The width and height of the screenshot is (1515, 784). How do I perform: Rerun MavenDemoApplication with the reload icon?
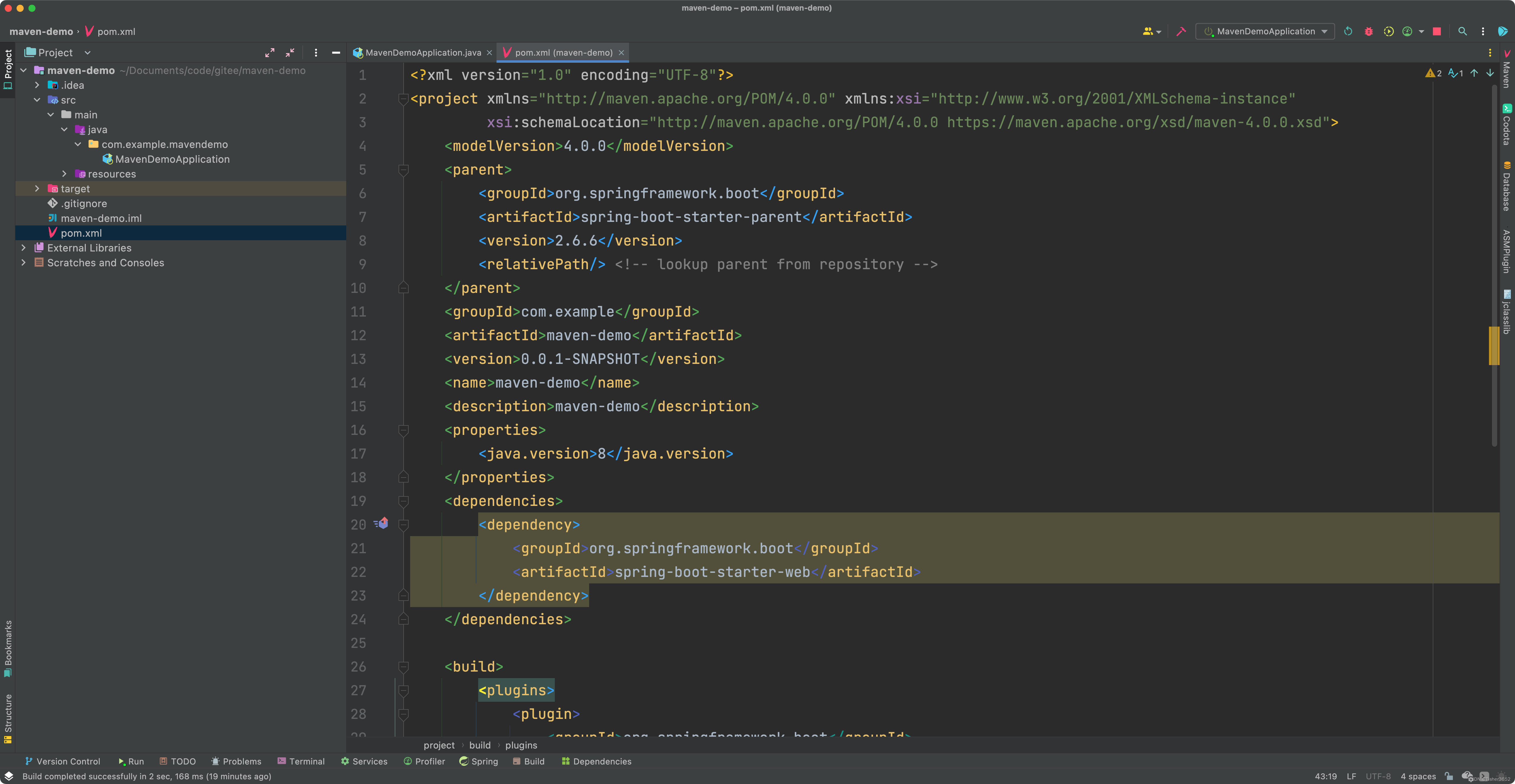pos(1348,31)
